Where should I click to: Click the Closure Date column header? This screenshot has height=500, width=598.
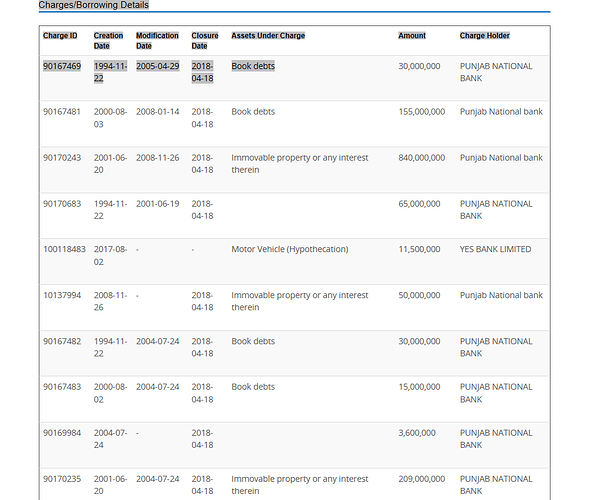pos(205,40)
